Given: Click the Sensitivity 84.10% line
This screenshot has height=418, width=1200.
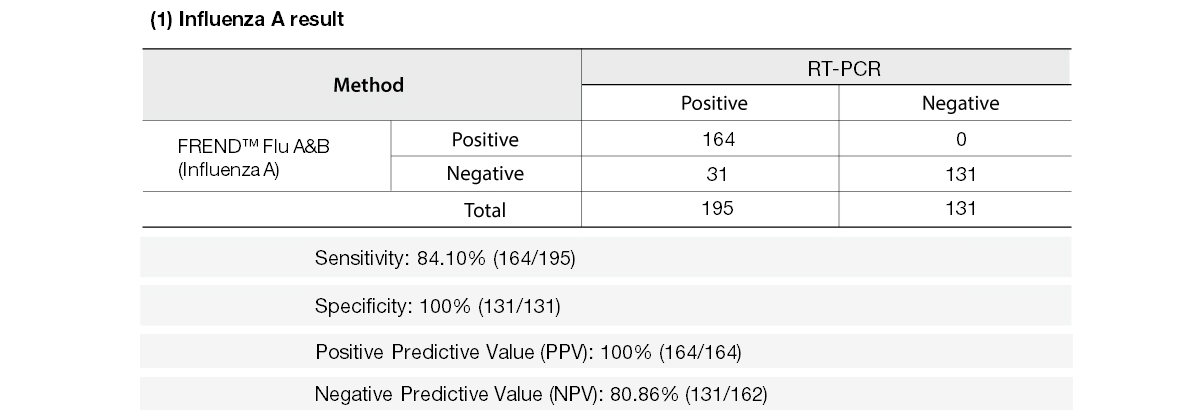Looking at the screenshot, I should click(x=445, y=259).
